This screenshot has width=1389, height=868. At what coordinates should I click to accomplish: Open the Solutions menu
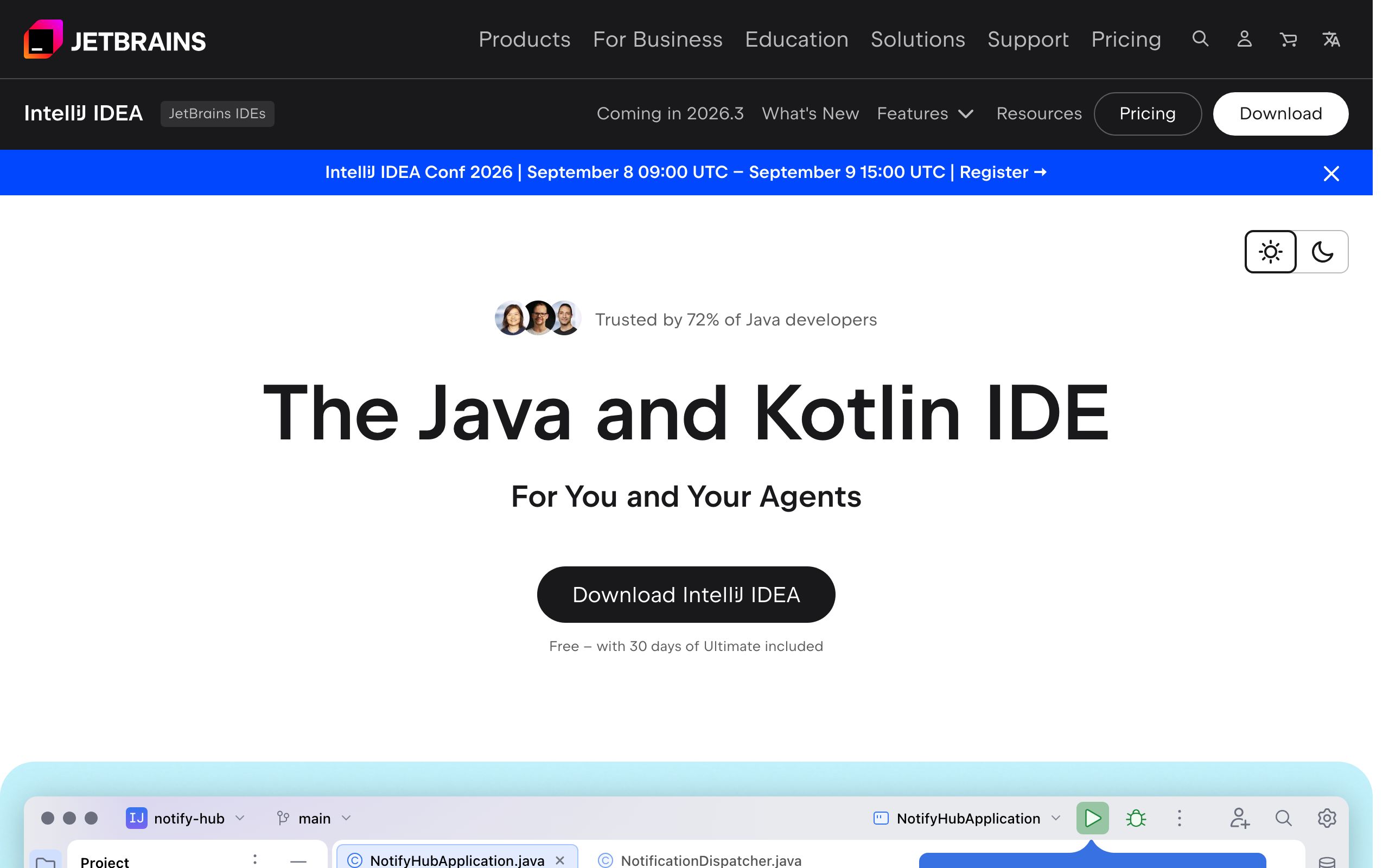tap(918, 39)
